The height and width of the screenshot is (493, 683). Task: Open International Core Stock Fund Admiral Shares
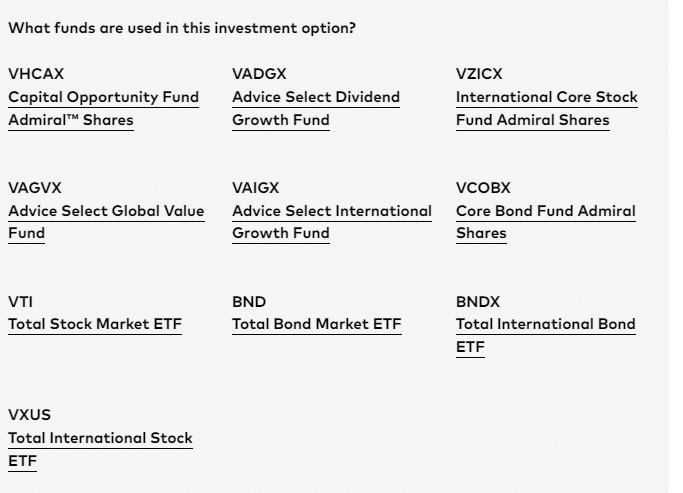(x=547, y=108)
